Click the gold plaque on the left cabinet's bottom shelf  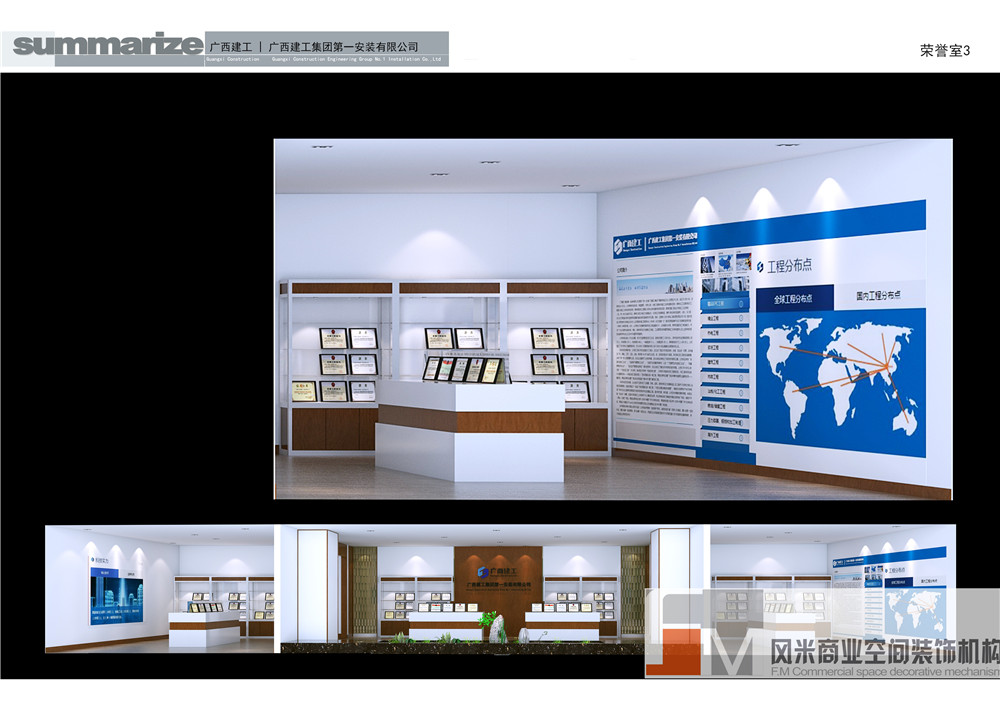point(304,391)
